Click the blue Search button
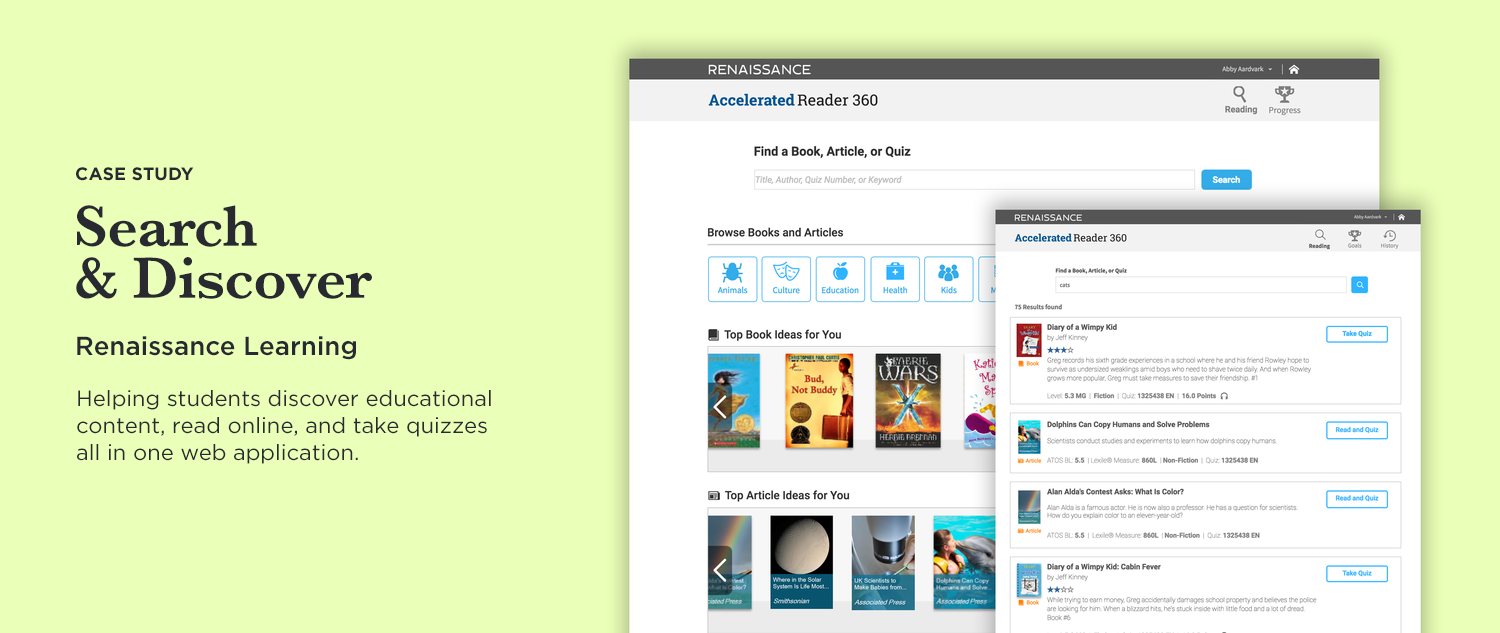This screenshot has width=1500, height=633. [x=1226, y=180]
